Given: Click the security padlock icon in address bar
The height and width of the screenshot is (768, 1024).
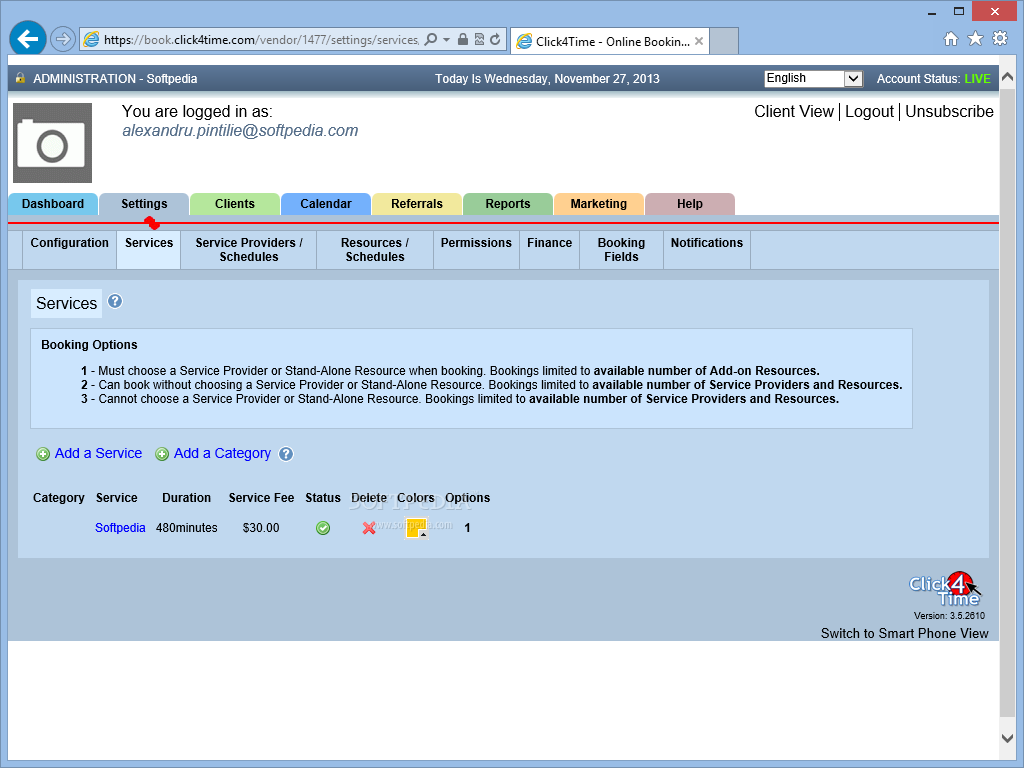Looking at the screenshot, I should click(462, 39).
